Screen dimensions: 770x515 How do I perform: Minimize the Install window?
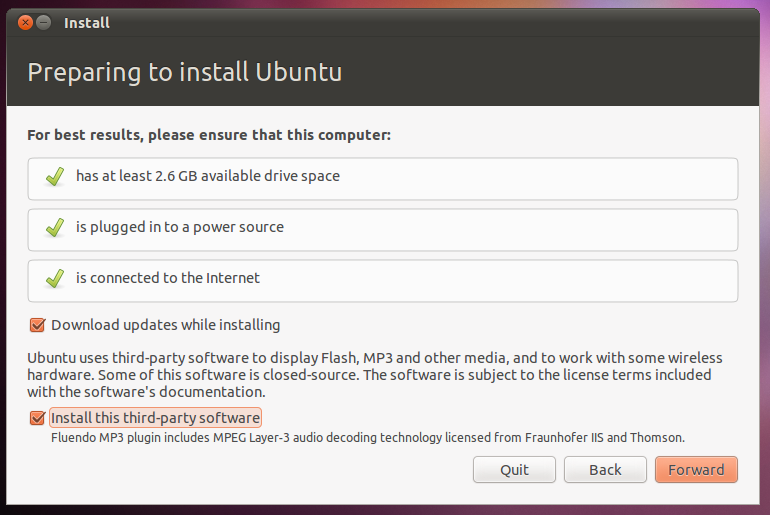pyautogui.click(x=44, y=22)
